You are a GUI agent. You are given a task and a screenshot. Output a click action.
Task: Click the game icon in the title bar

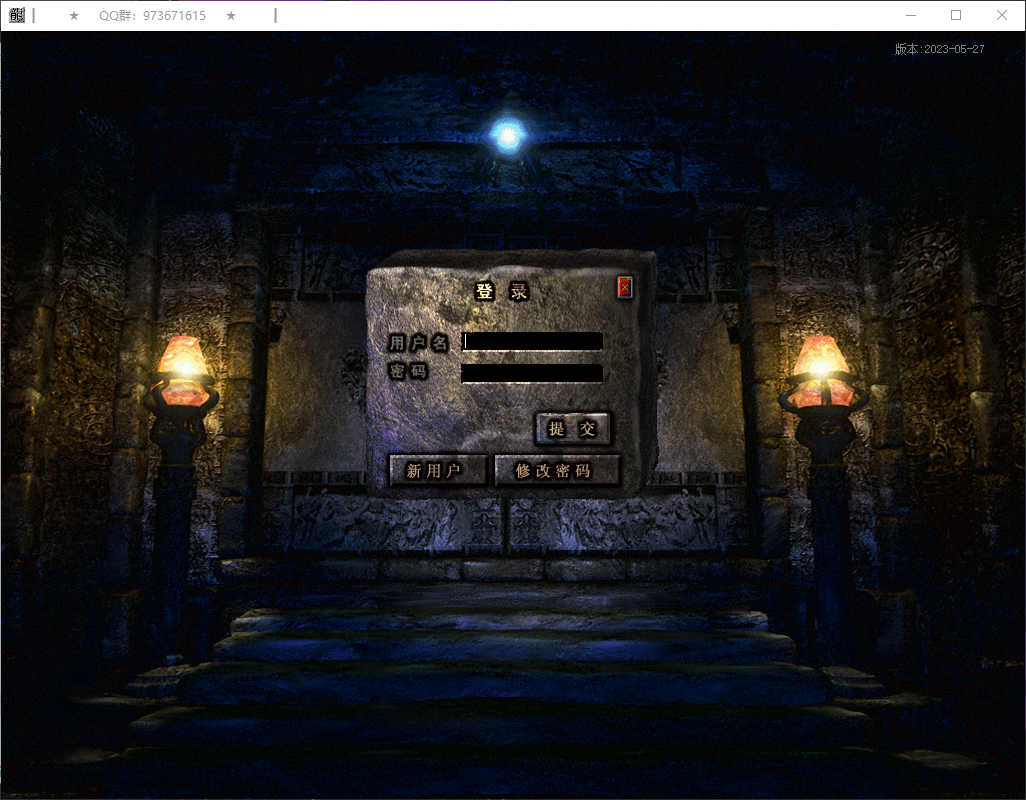(x=17, y=15)
